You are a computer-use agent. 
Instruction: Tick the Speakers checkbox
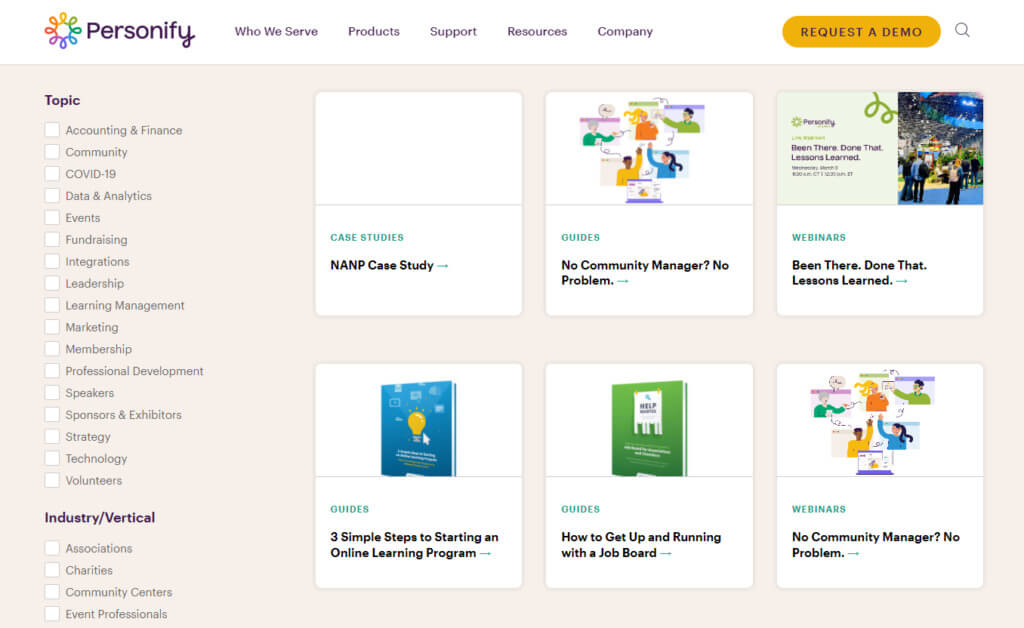click(52, 392)
